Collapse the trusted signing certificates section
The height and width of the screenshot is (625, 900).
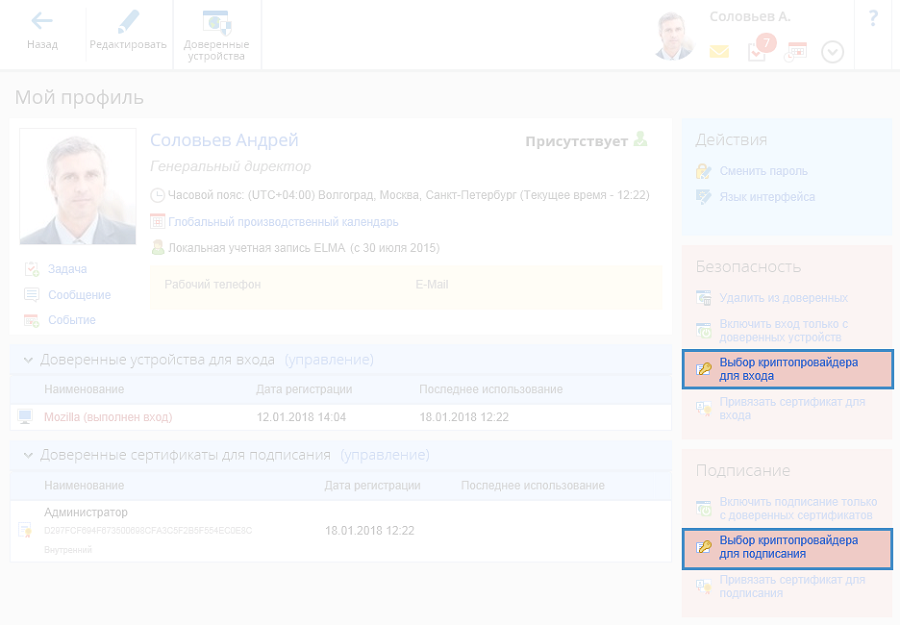tap(28, 455)
